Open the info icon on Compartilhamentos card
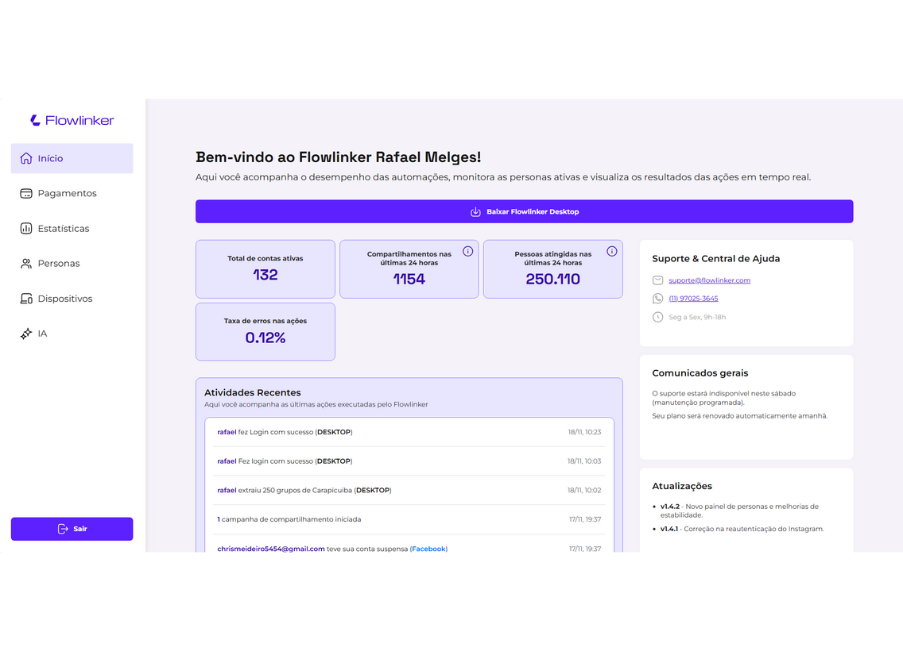This screenshot has width=903, height=651. 469,251
